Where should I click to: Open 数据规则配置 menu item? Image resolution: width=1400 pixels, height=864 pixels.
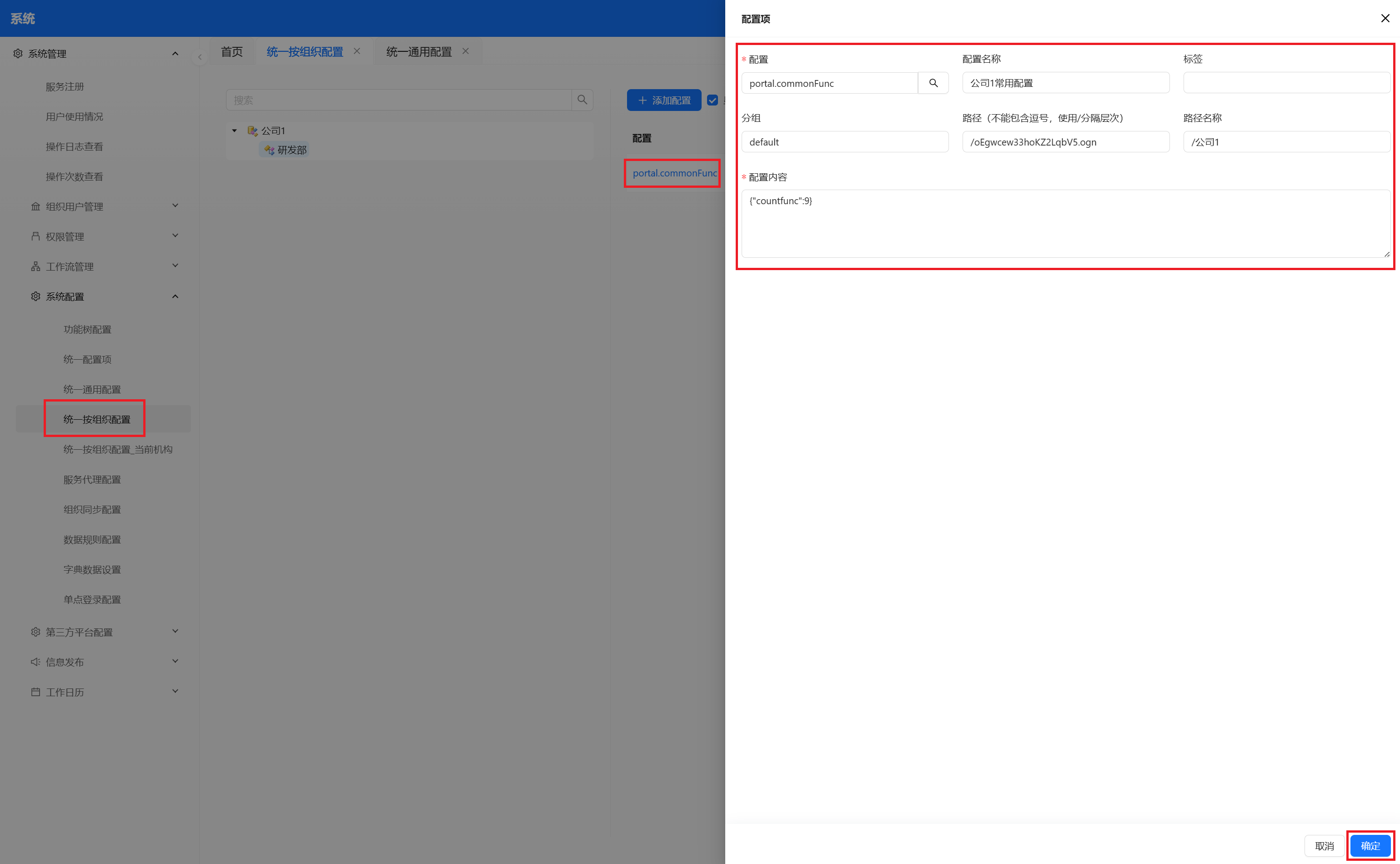[92, 539]
